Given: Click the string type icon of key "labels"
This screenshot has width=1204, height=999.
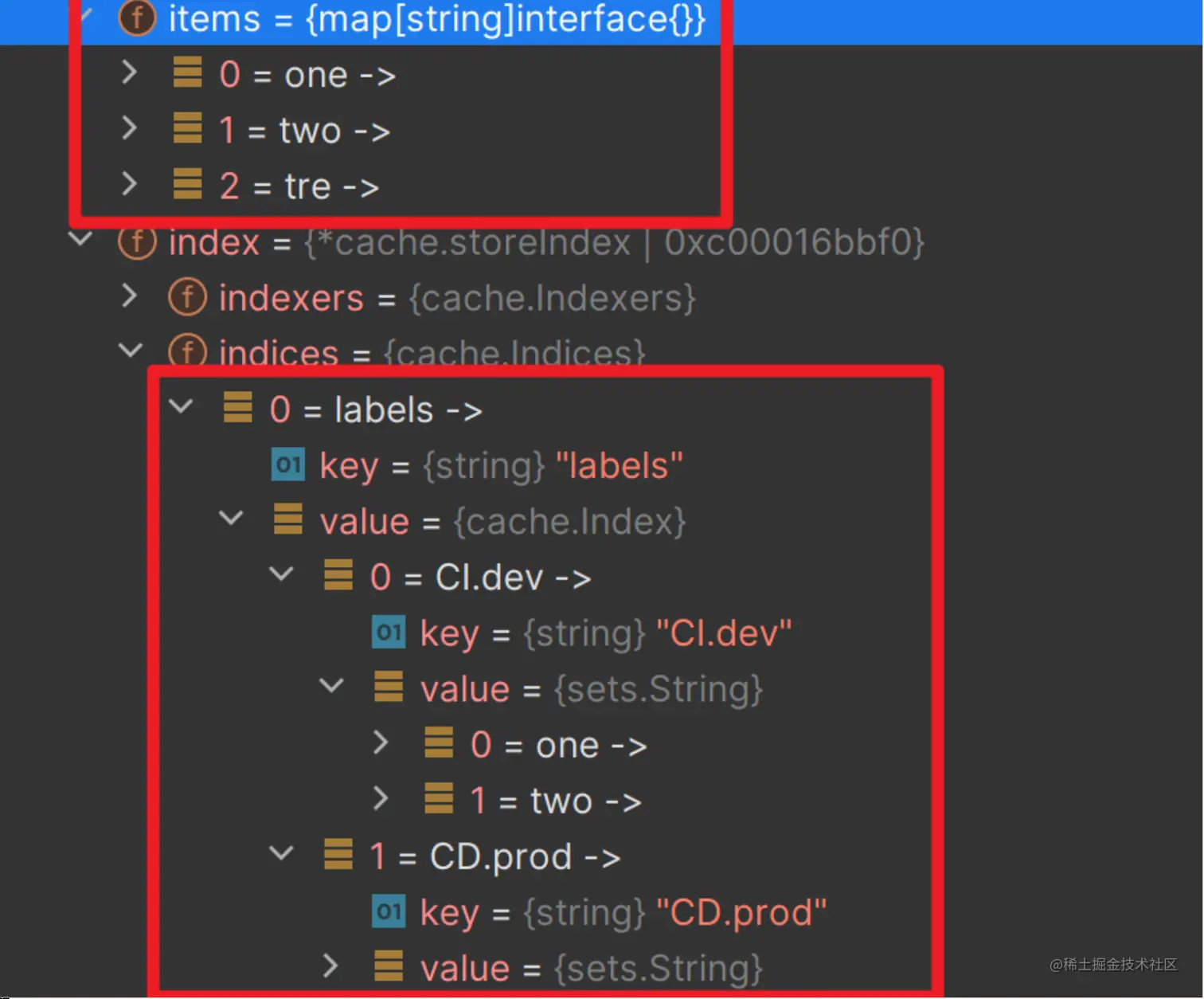Looking at the screenshot, I should tap(288, 465).
